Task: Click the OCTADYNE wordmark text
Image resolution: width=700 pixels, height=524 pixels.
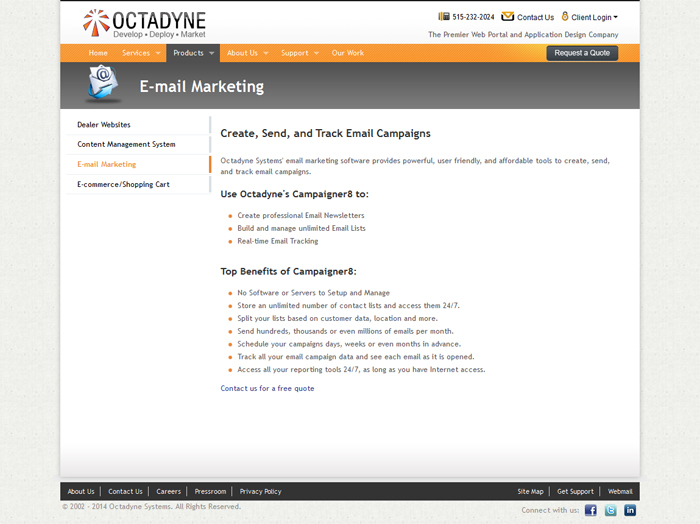Action: [159, 20]
